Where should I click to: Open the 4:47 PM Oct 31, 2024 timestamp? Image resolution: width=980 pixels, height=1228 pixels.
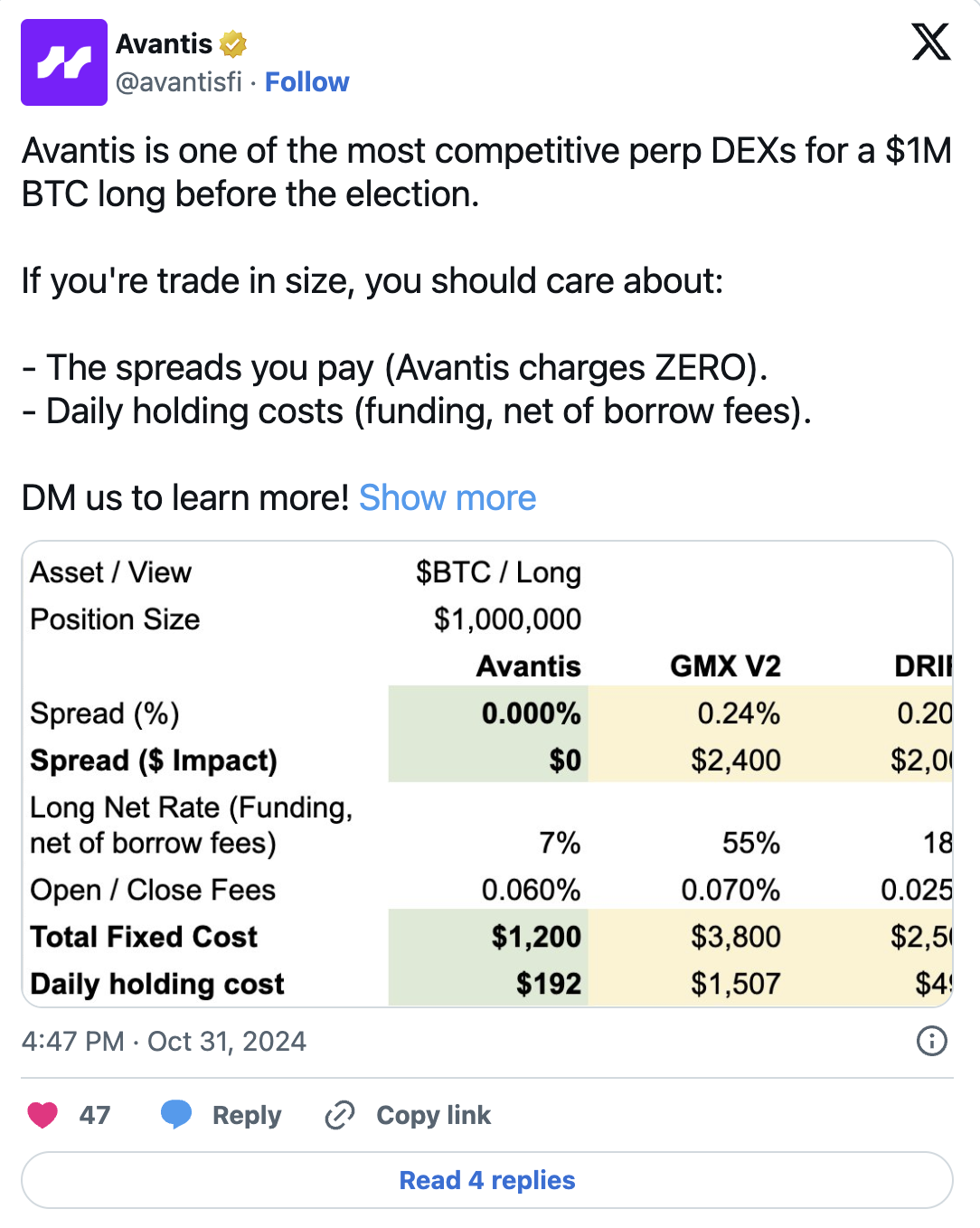point(164,1042)
